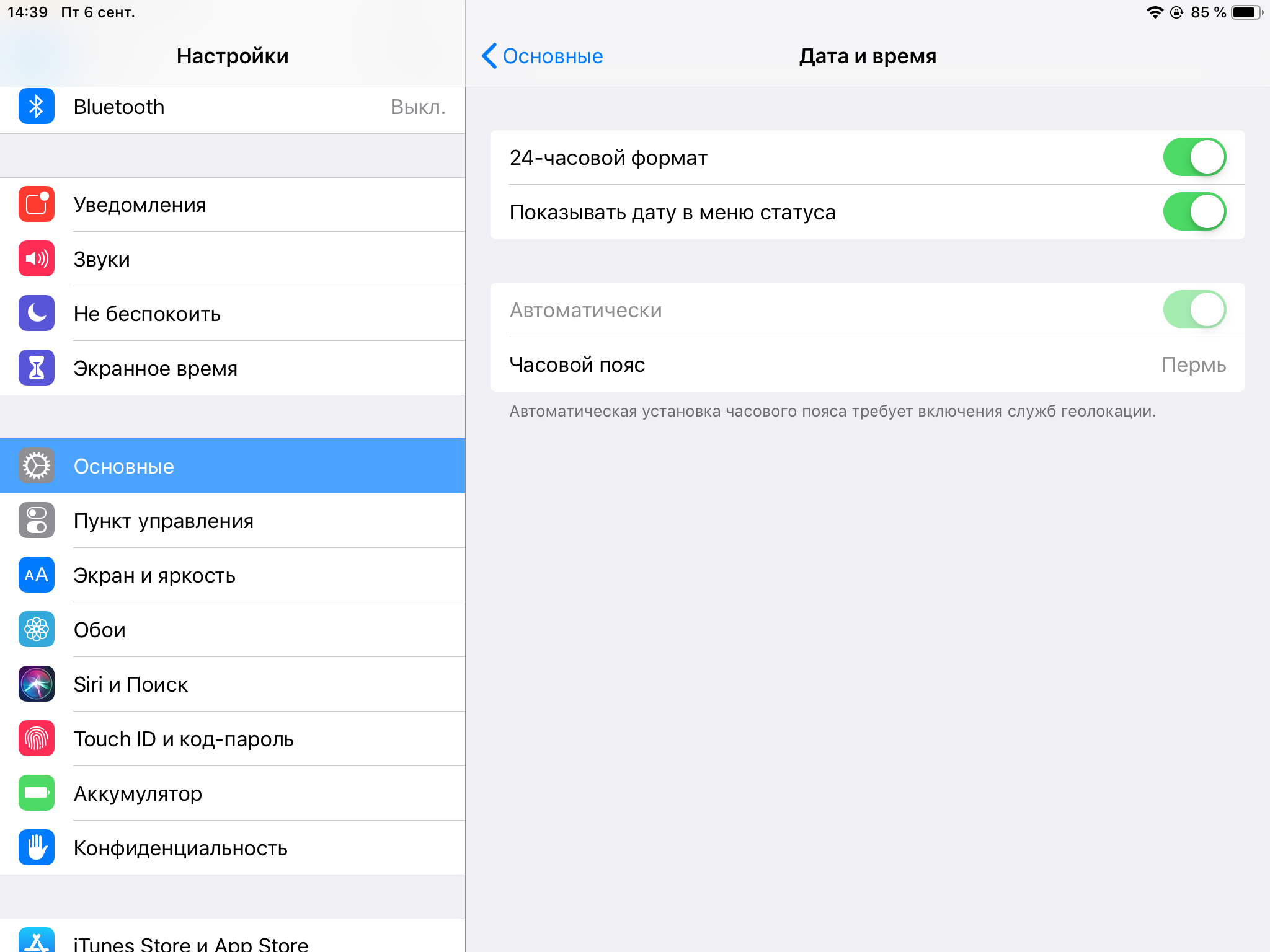Tap the date Пт 6 сент.
The width and height of the screenshot is (1270, 952).
click(x=98, y=12)
